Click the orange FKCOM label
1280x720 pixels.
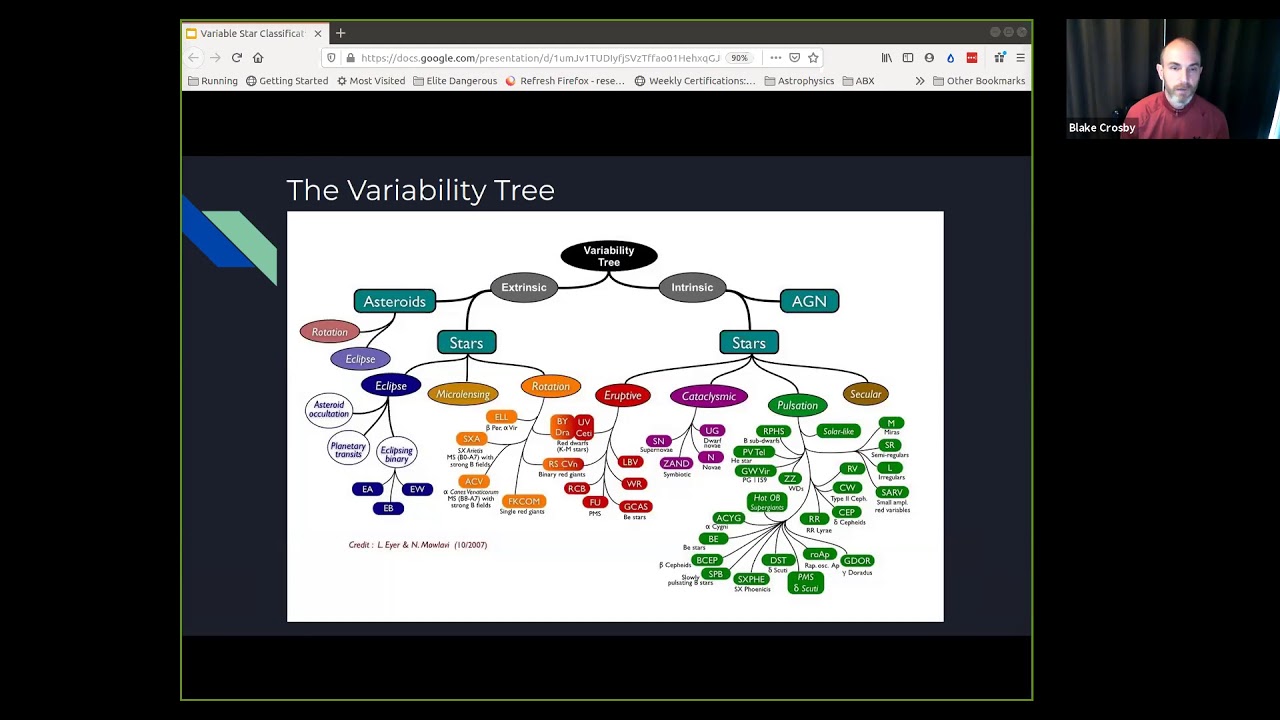coord(524,501)
